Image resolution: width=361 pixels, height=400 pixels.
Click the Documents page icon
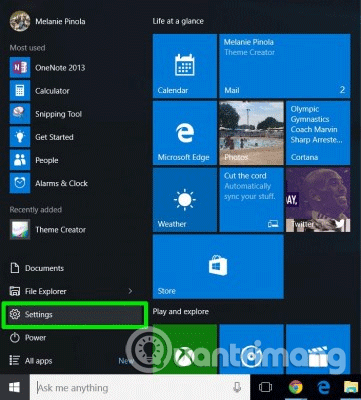click(x=15, y=268)
